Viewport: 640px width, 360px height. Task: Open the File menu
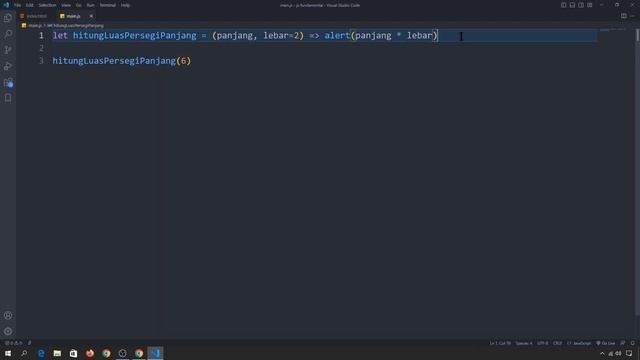pyautogui.click(x=18, y=5)
